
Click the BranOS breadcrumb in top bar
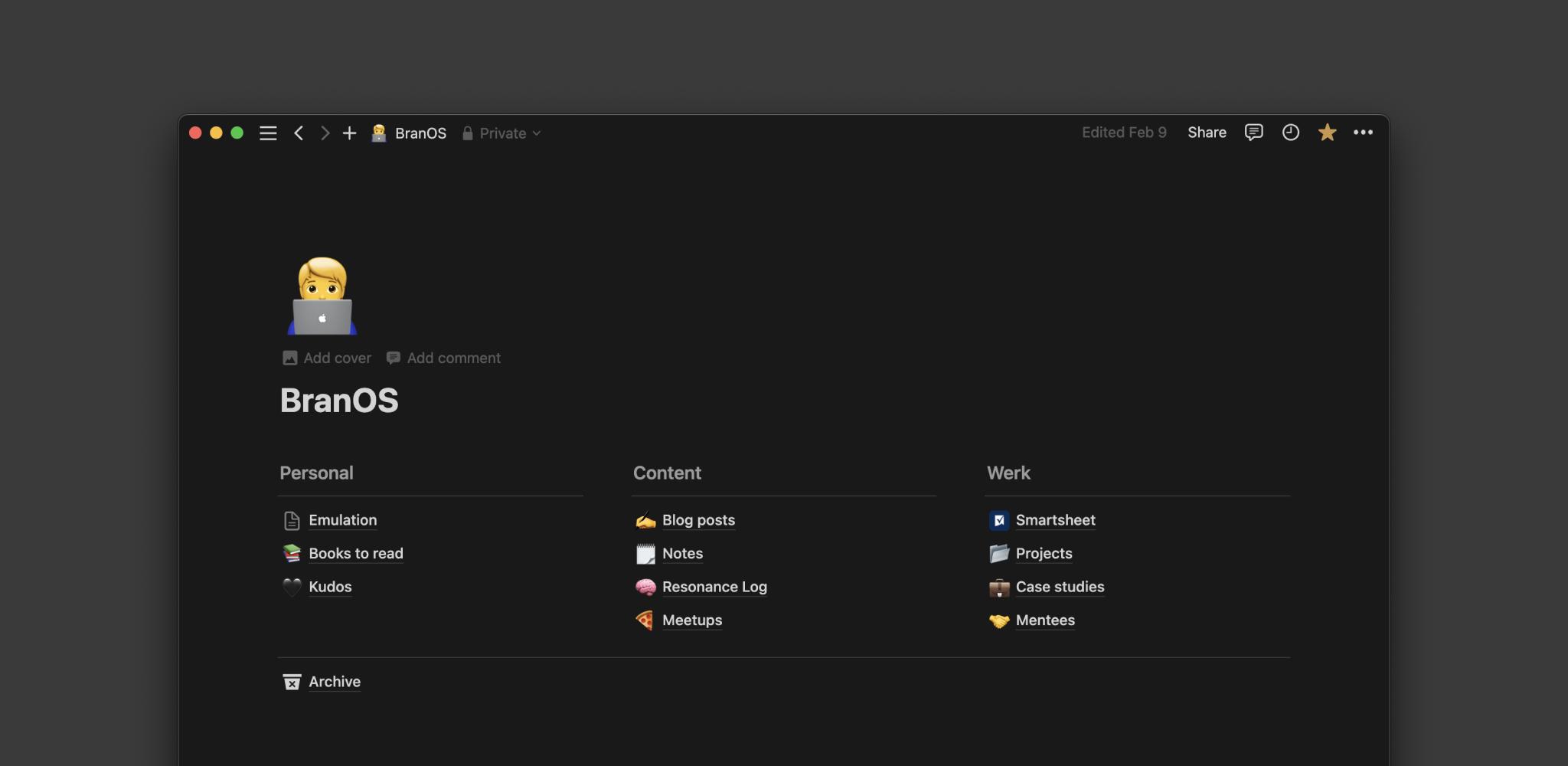[420, 133]
